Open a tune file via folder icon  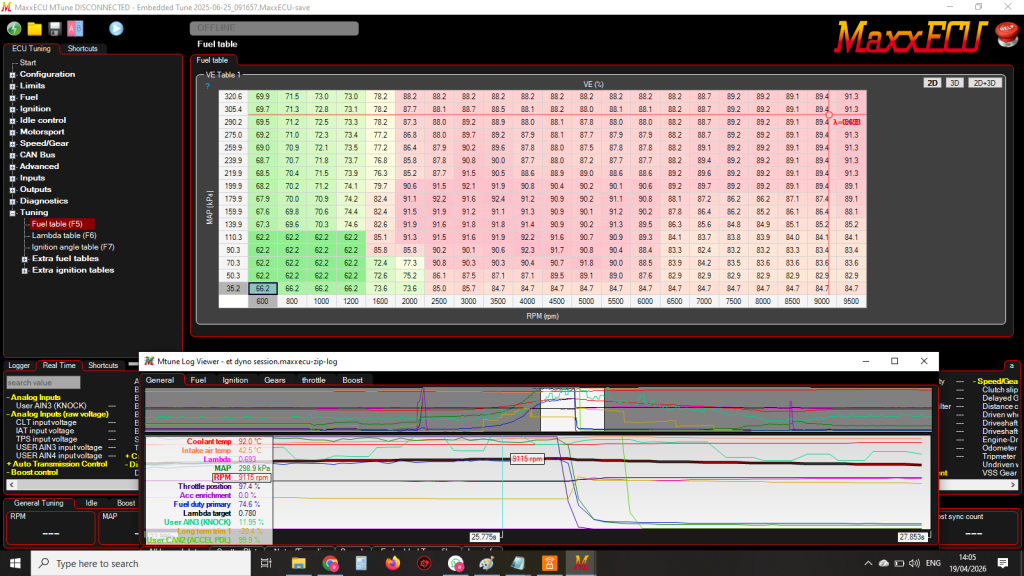34,28
